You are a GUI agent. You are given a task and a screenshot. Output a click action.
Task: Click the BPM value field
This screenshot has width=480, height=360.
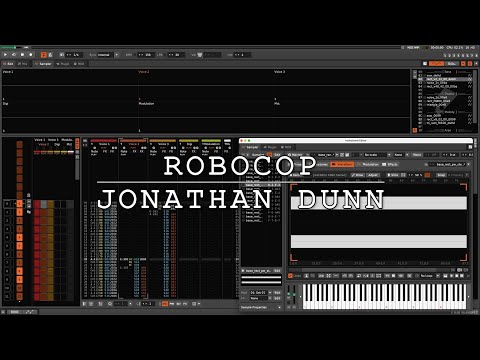(x=146, y=55)
